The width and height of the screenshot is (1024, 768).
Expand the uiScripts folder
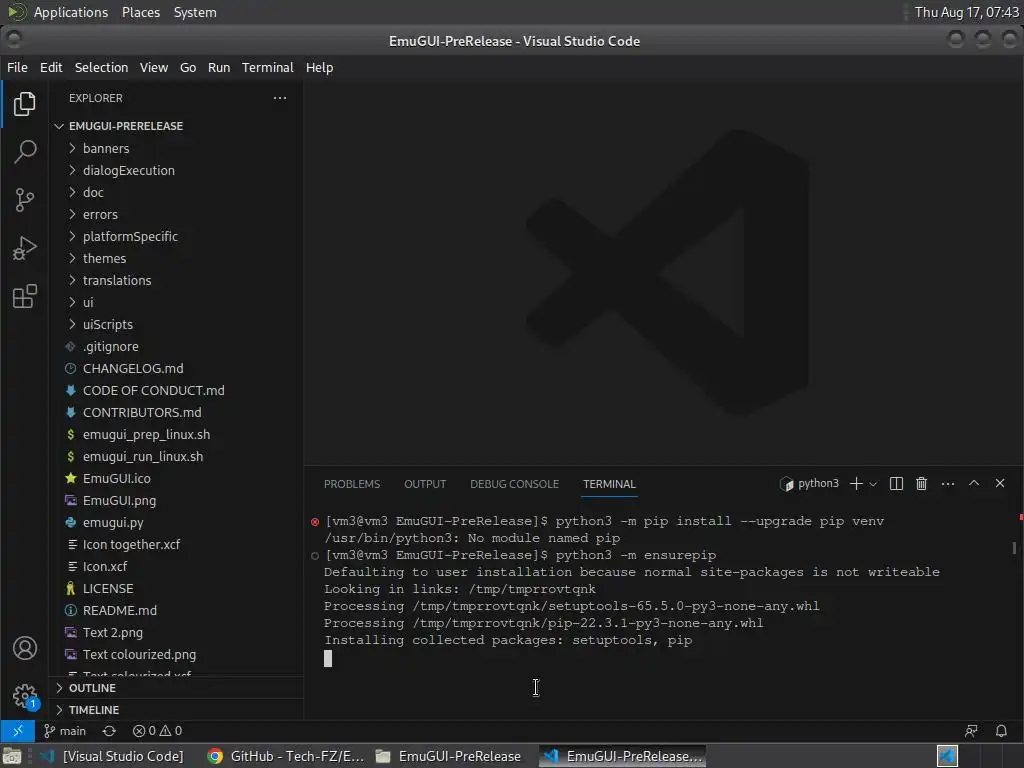[108, 325]
